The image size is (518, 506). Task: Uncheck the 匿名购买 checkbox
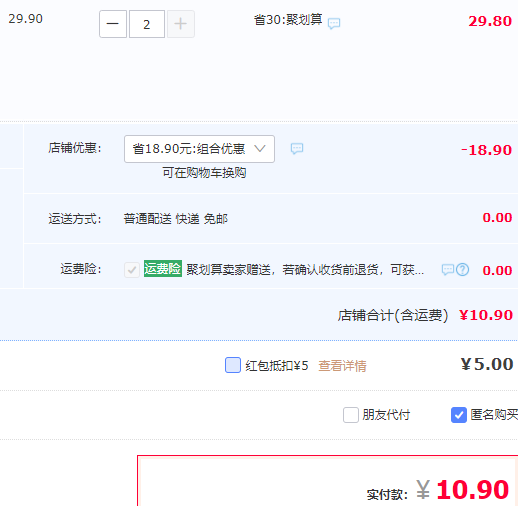coord(459,415)
